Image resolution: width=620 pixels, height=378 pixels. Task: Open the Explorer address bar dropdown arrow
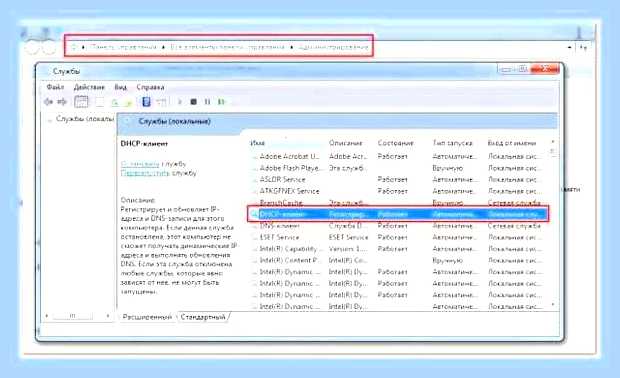(x=569, y=47)
